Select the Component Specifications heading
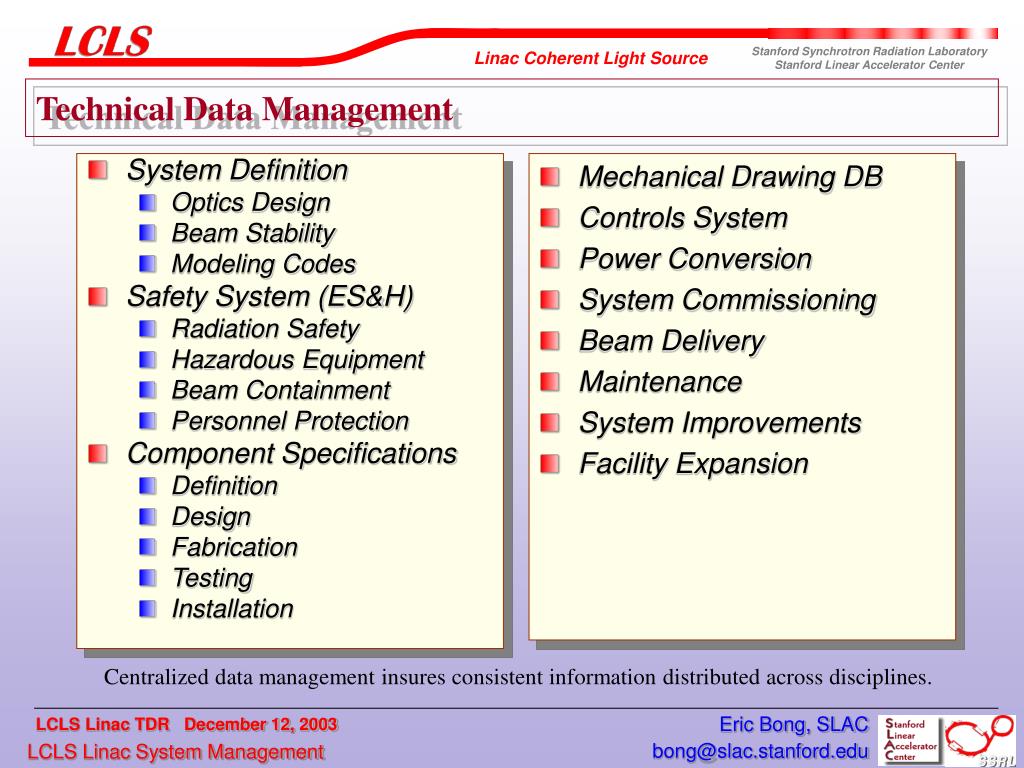Viewport: 1024px width, 768px height. point(292,454)
